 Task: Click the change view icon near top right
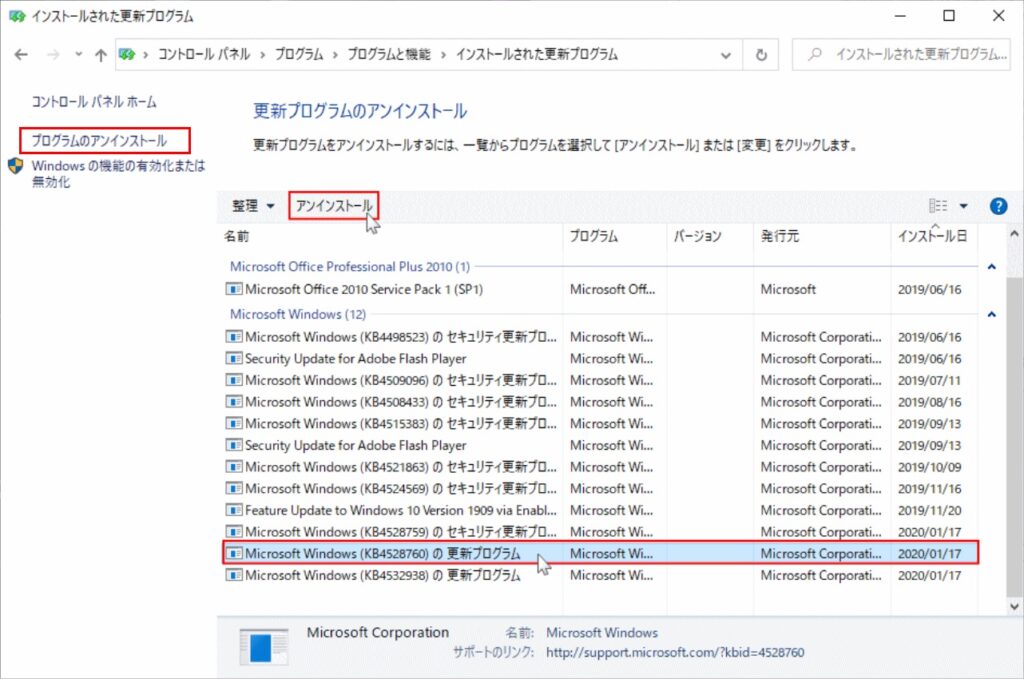click(x=938, y=206)
